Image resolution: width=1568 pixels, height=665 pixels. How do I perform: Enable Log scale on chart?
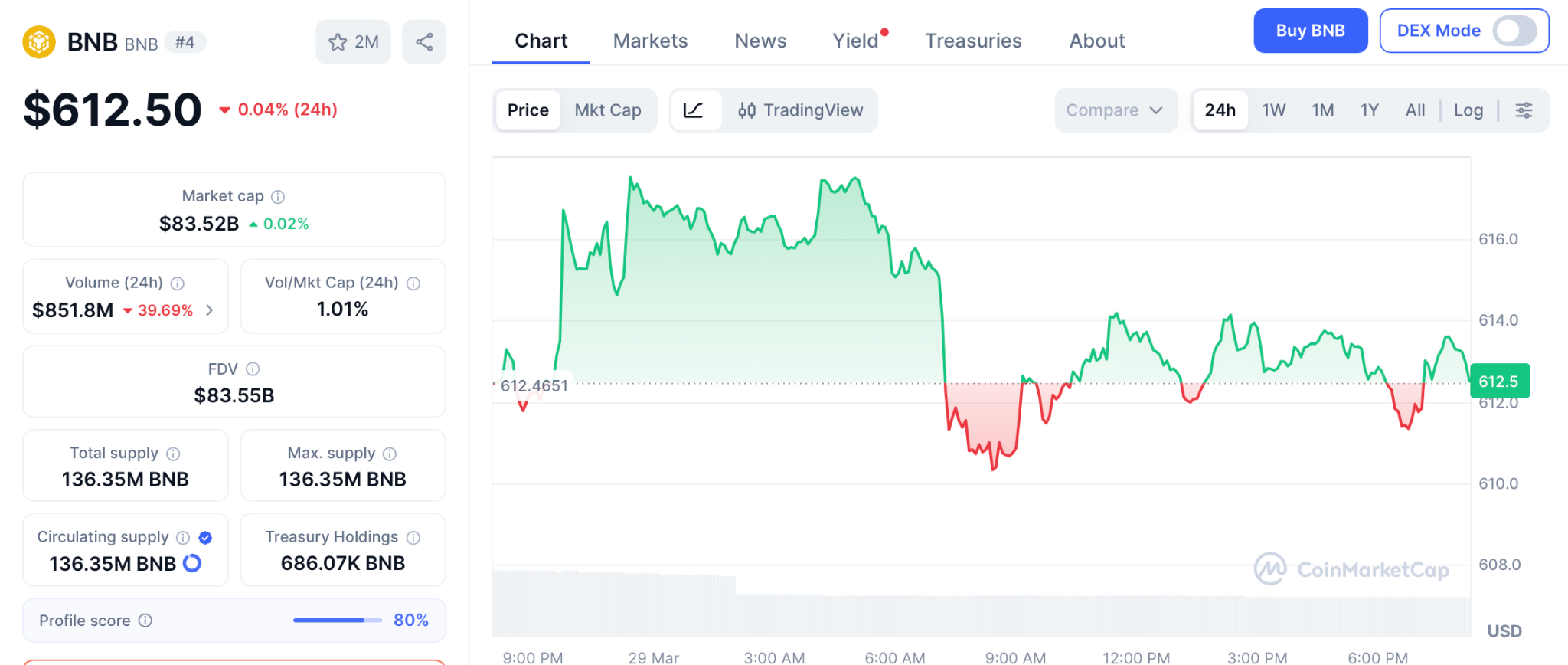coord(1468,110)
